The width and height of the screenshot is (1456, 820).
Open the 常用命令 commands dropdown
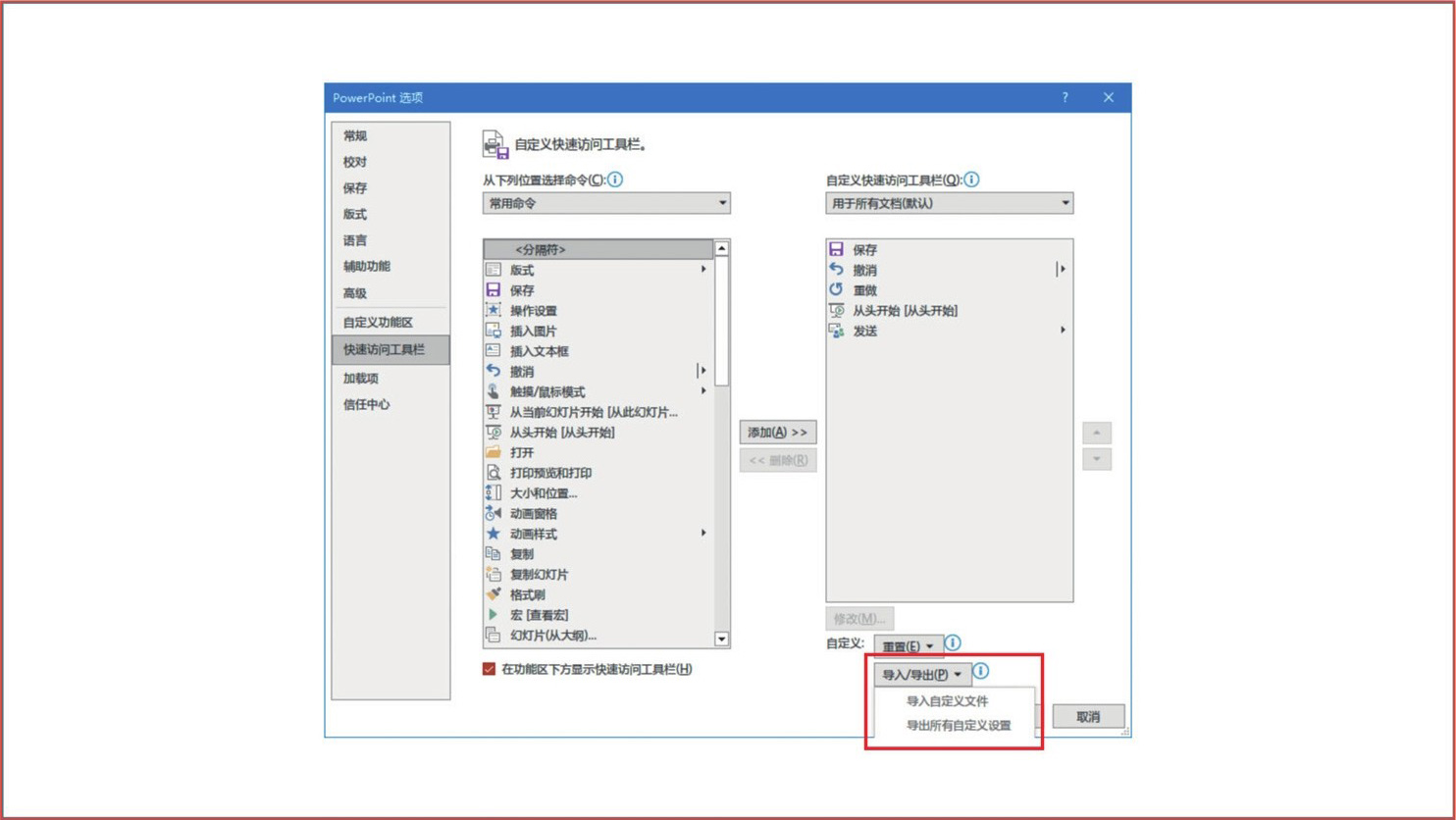(x=606, y=203)
